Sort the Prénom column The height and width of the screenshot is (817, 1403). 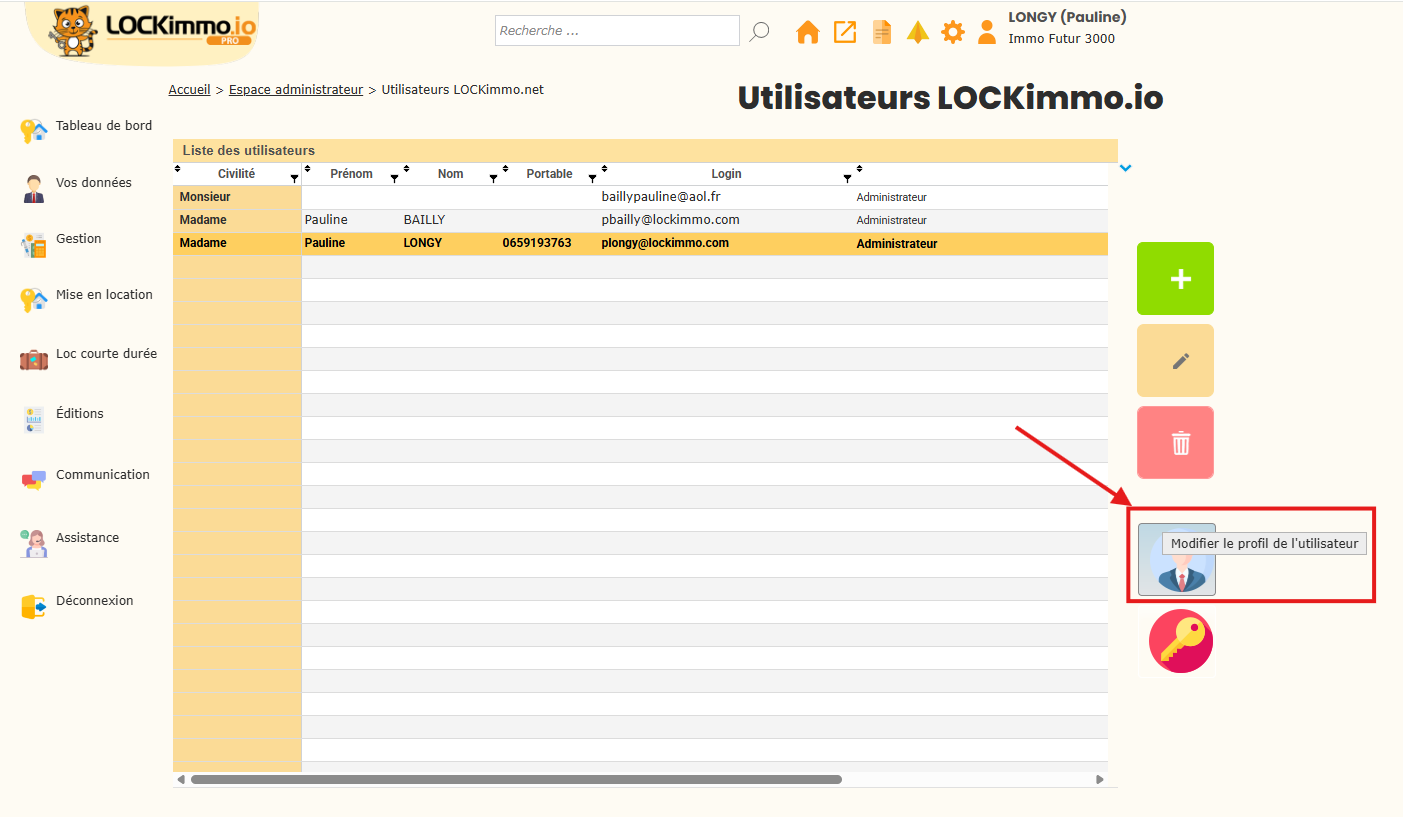click(x=307, y=168)
